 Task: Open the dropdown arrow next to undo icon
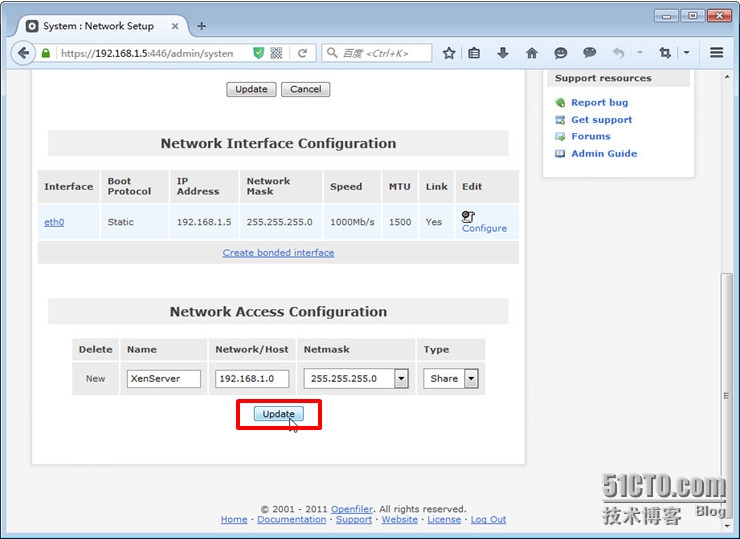pyautogui.click(x=640, y=53)
